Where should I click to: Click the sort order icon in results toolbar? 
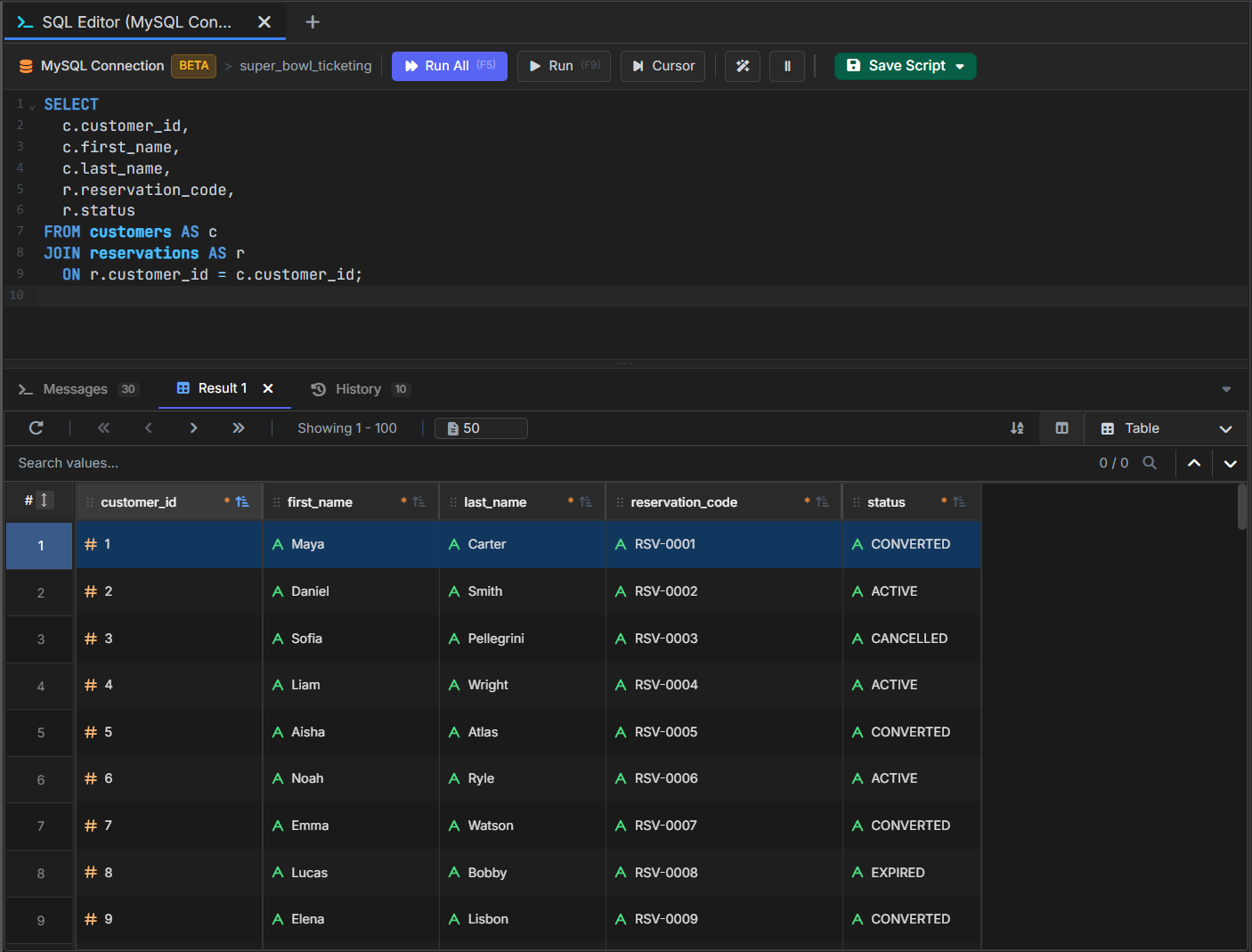[1017, 428]
